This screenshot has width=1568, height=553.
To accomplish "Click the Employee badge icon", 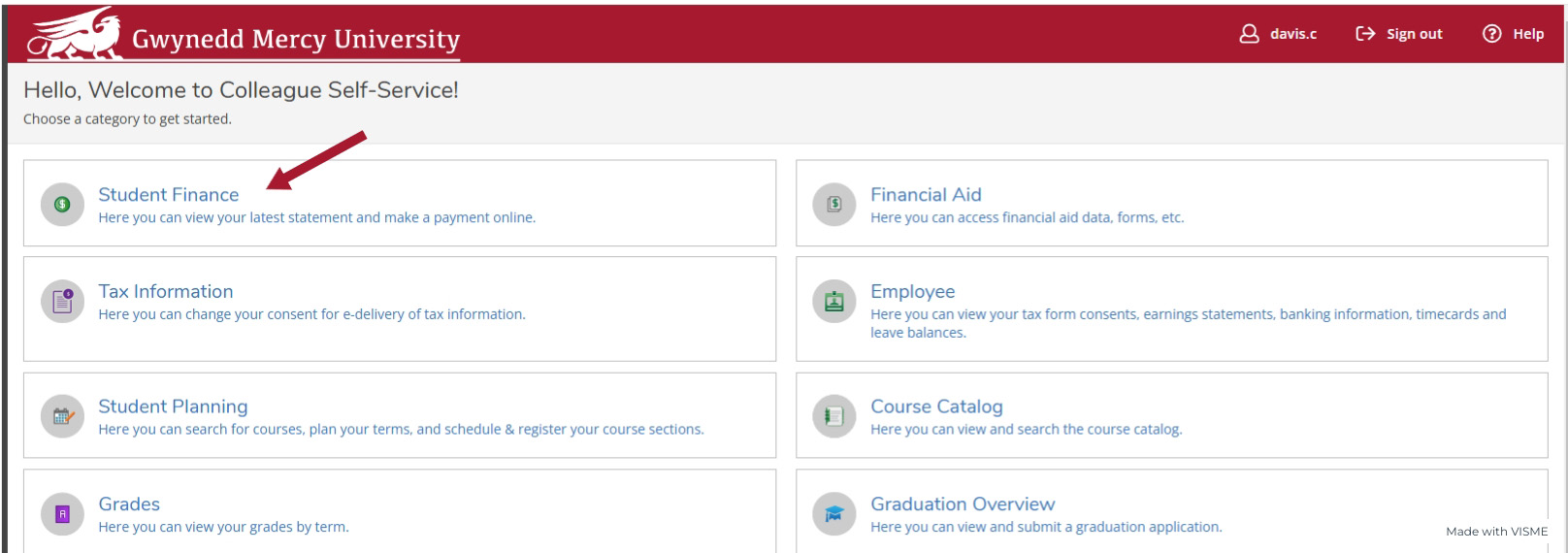I will (x=834, y=301).
